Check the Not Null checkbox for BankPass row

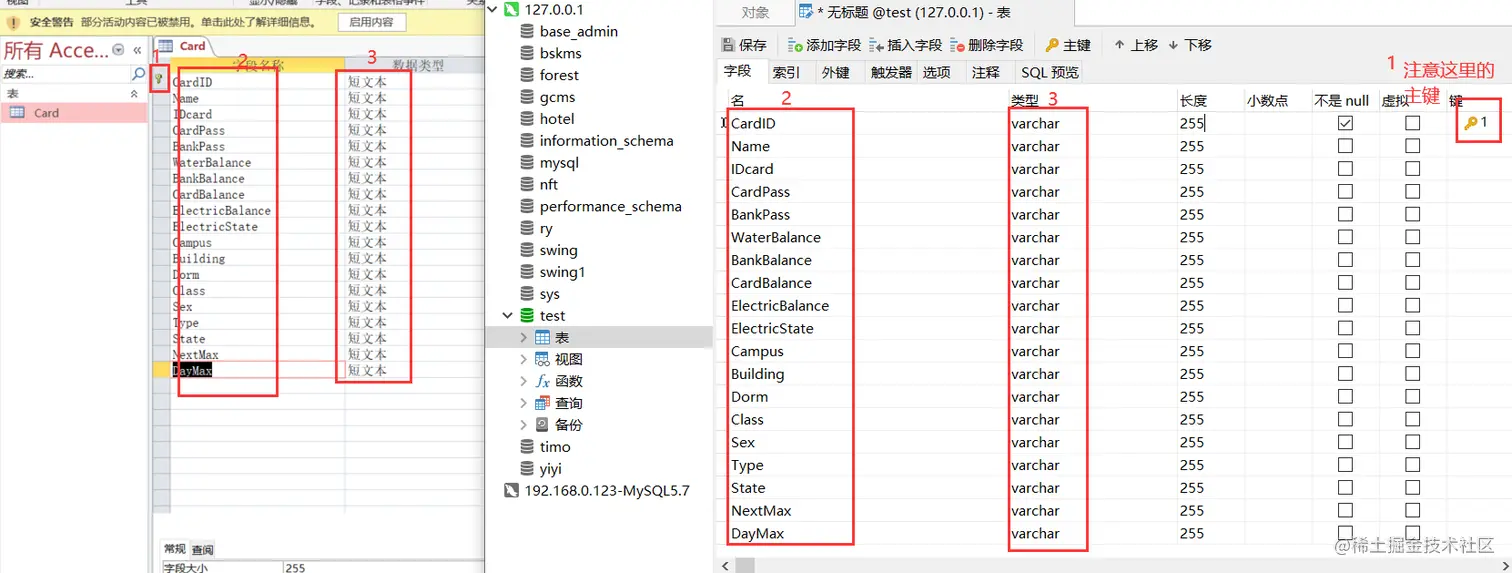click(1345, 214)
